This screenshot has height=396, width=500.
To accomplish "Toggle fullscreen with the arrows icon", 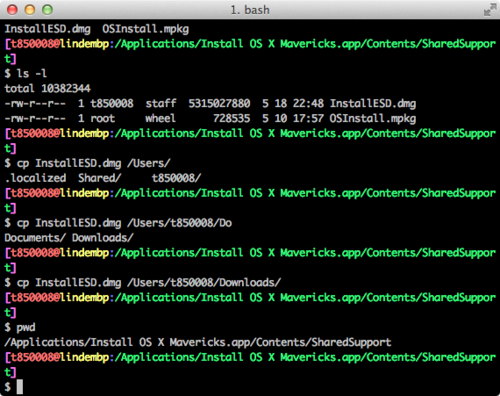I will pos(490,10).
